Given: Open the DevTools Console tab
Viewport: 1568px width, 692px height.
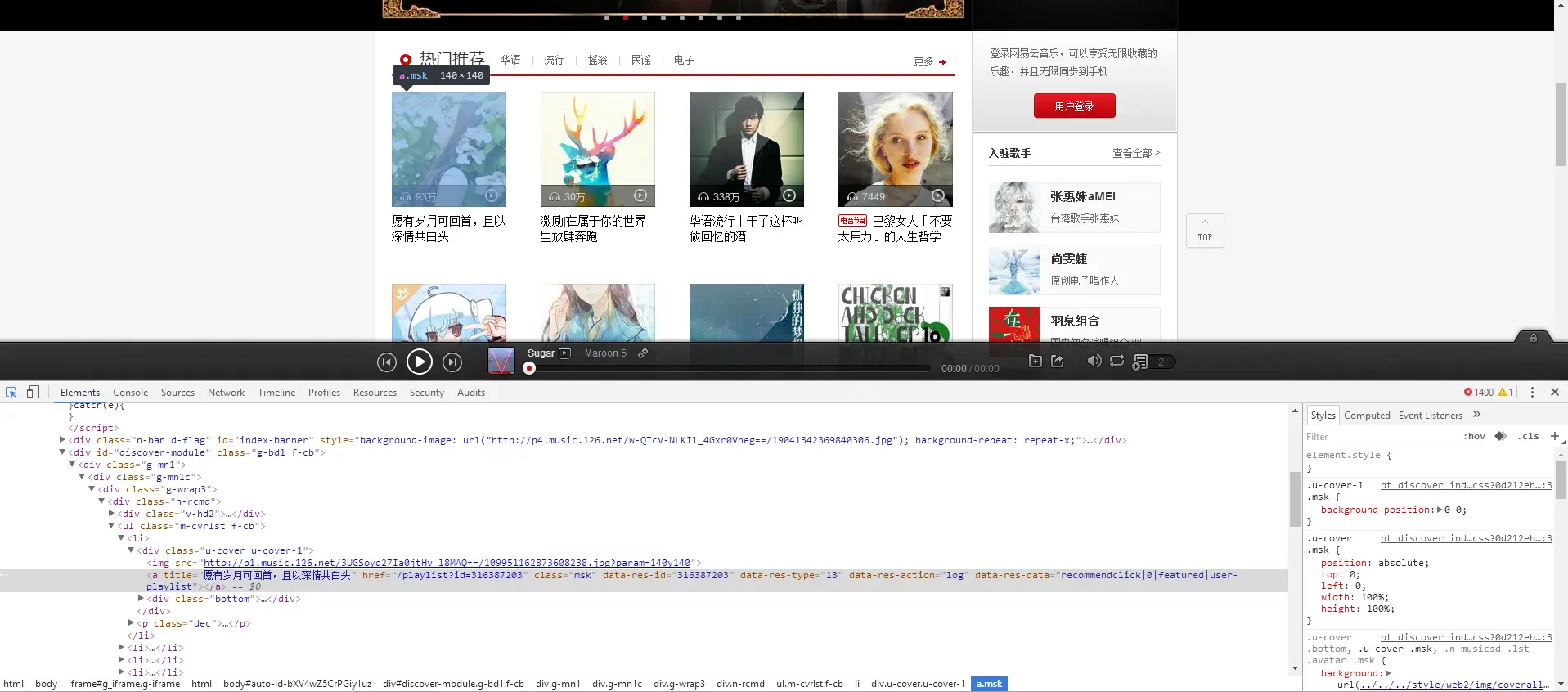Looking at the screenshot, I should [130, 393].
